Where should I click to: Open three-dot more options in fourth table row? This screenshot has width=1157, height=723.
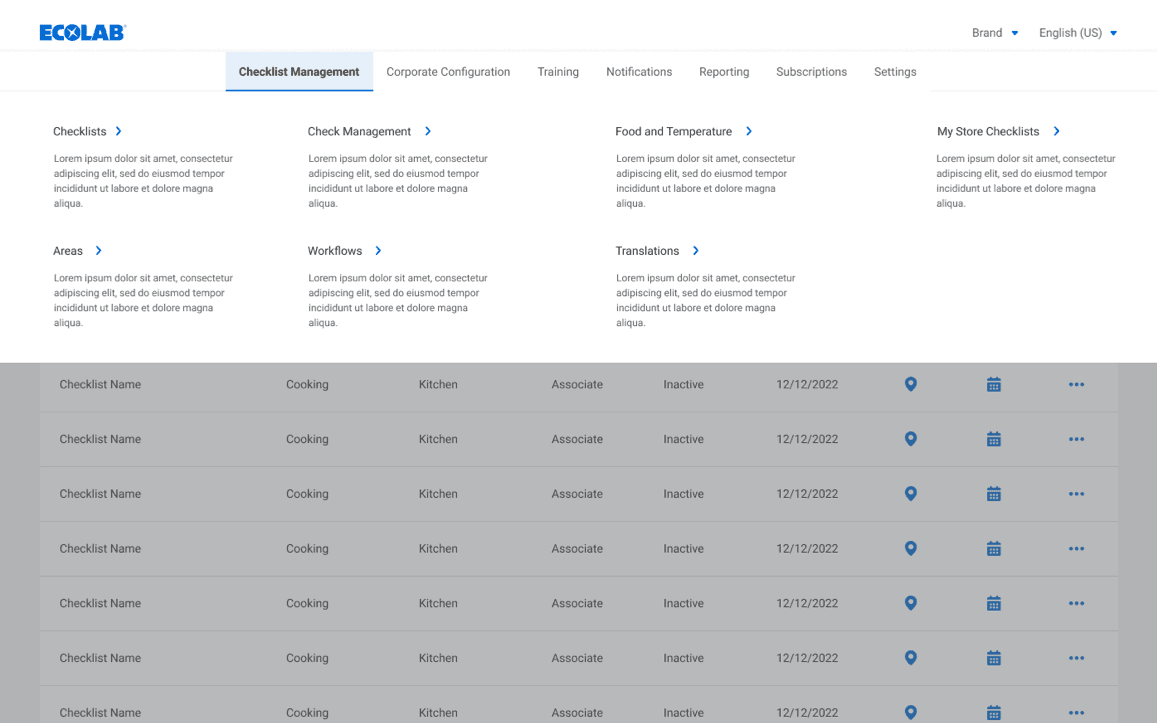coord(1077,548)
